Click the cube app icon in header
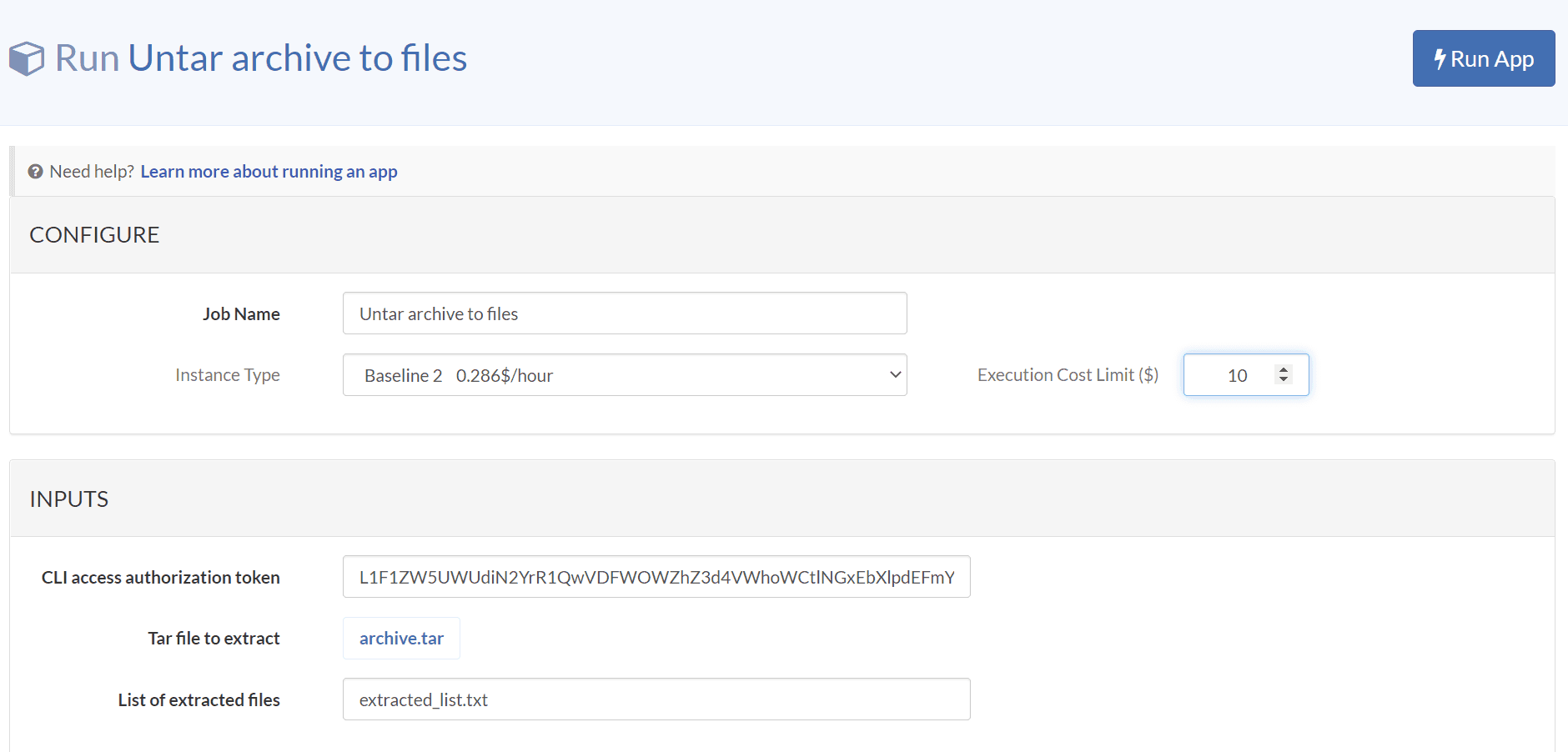This screenshot has width=1568, height=752. (27, 59)
